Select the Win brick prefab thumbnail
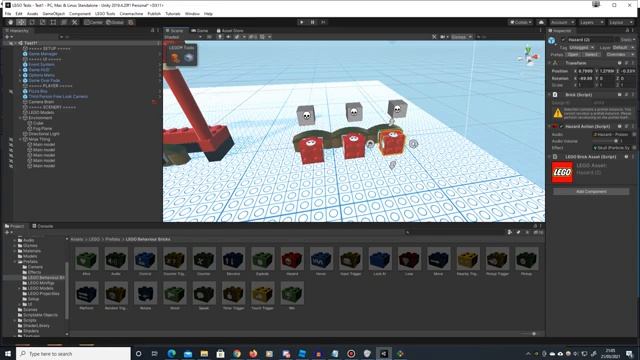The height and width of the screenshot is (360, 640). coord(292,296)
